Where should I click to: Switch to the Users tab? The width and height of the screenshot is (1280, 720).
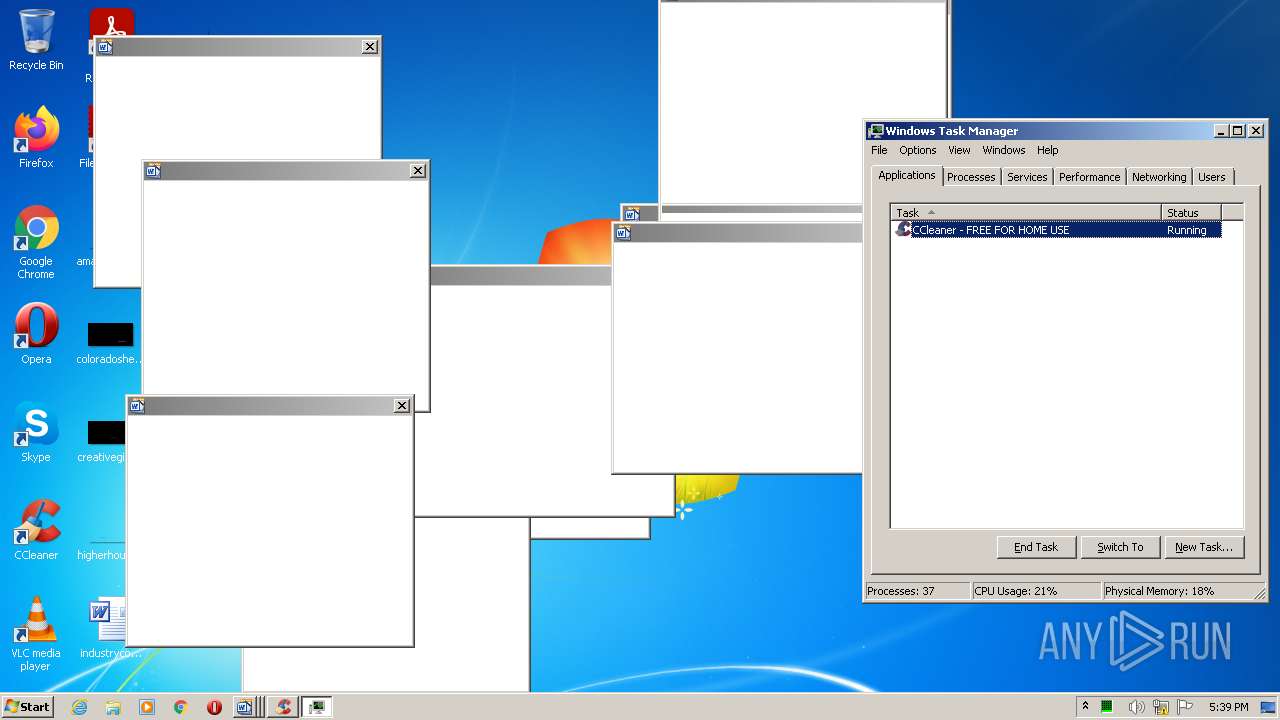(1212, 177)
